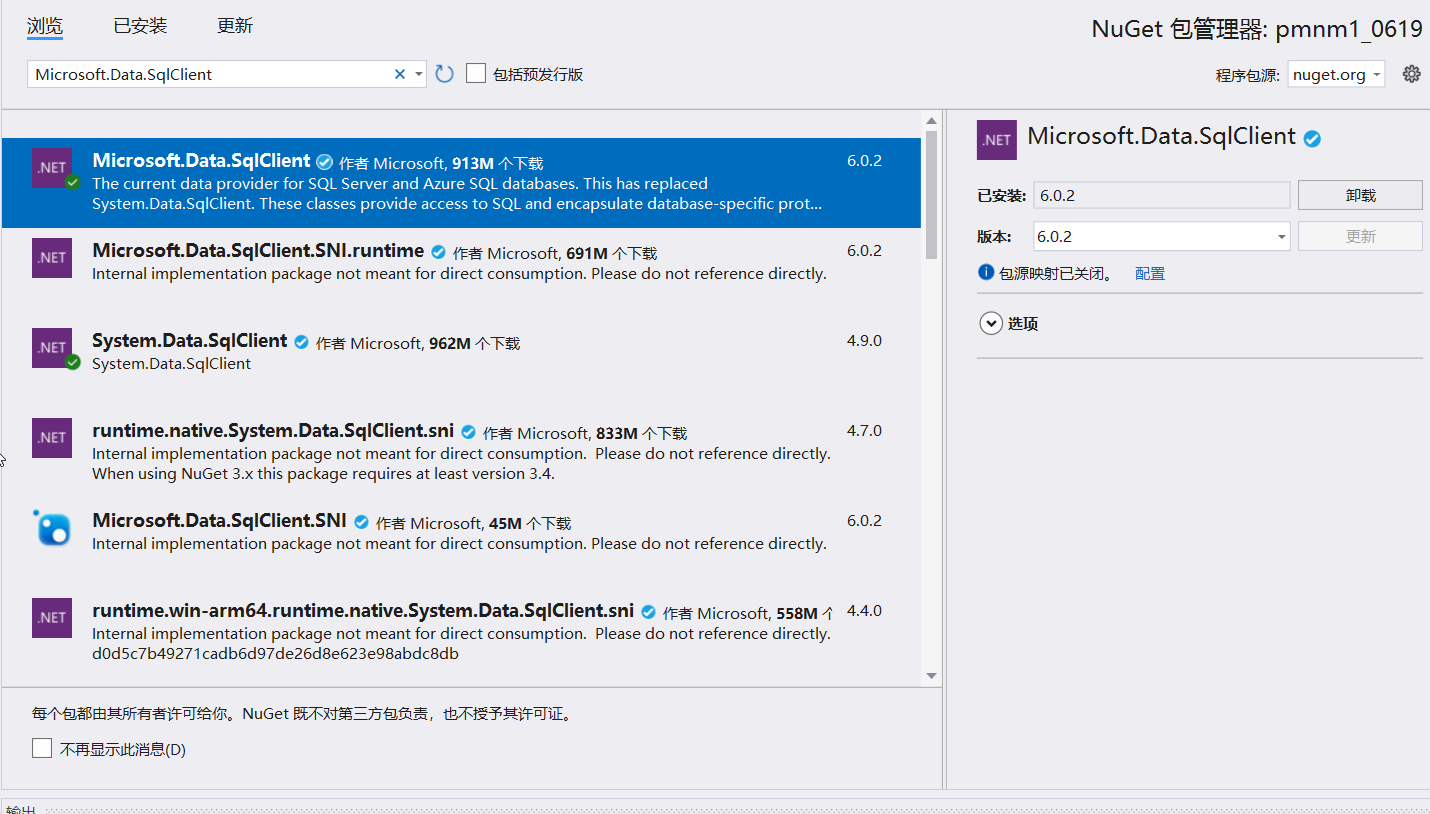This screenshot has height=814, width=1430.
Task: Switch to the Updates (更新) tab
Action: [235, 26]
